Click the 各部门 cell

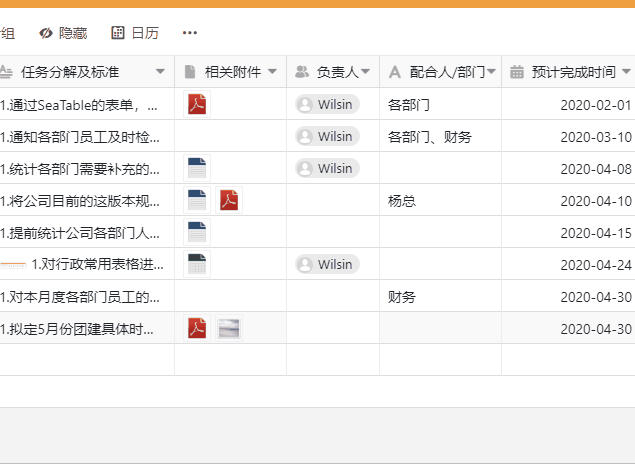point(441,104)
